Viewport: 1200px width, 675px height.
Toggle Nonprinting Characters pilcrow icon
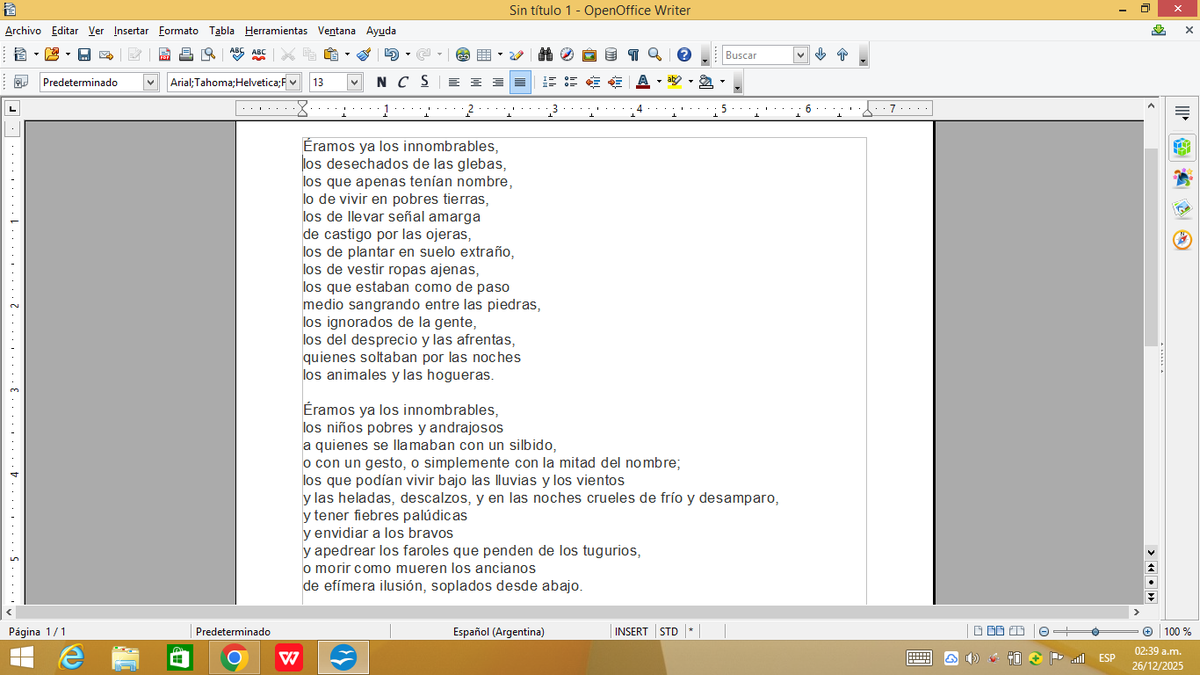click(633, 55)
